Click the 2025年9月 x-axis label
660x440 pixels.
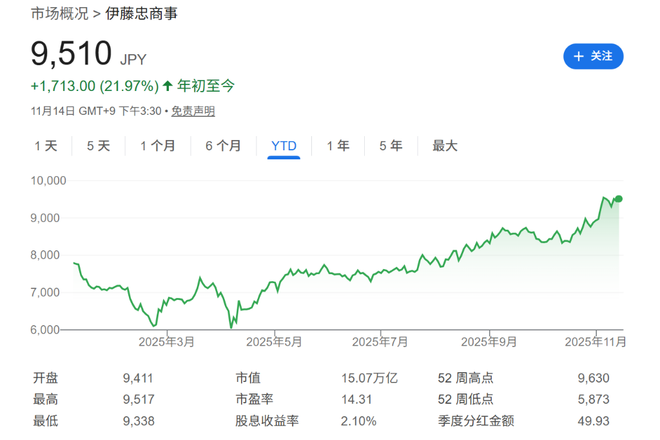(489, 342)
